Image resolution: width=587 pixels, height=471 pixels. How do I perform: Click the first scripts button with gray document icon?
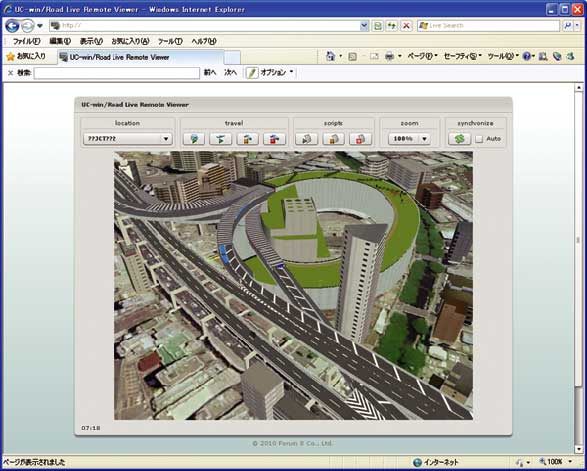[x=307, y=139]
